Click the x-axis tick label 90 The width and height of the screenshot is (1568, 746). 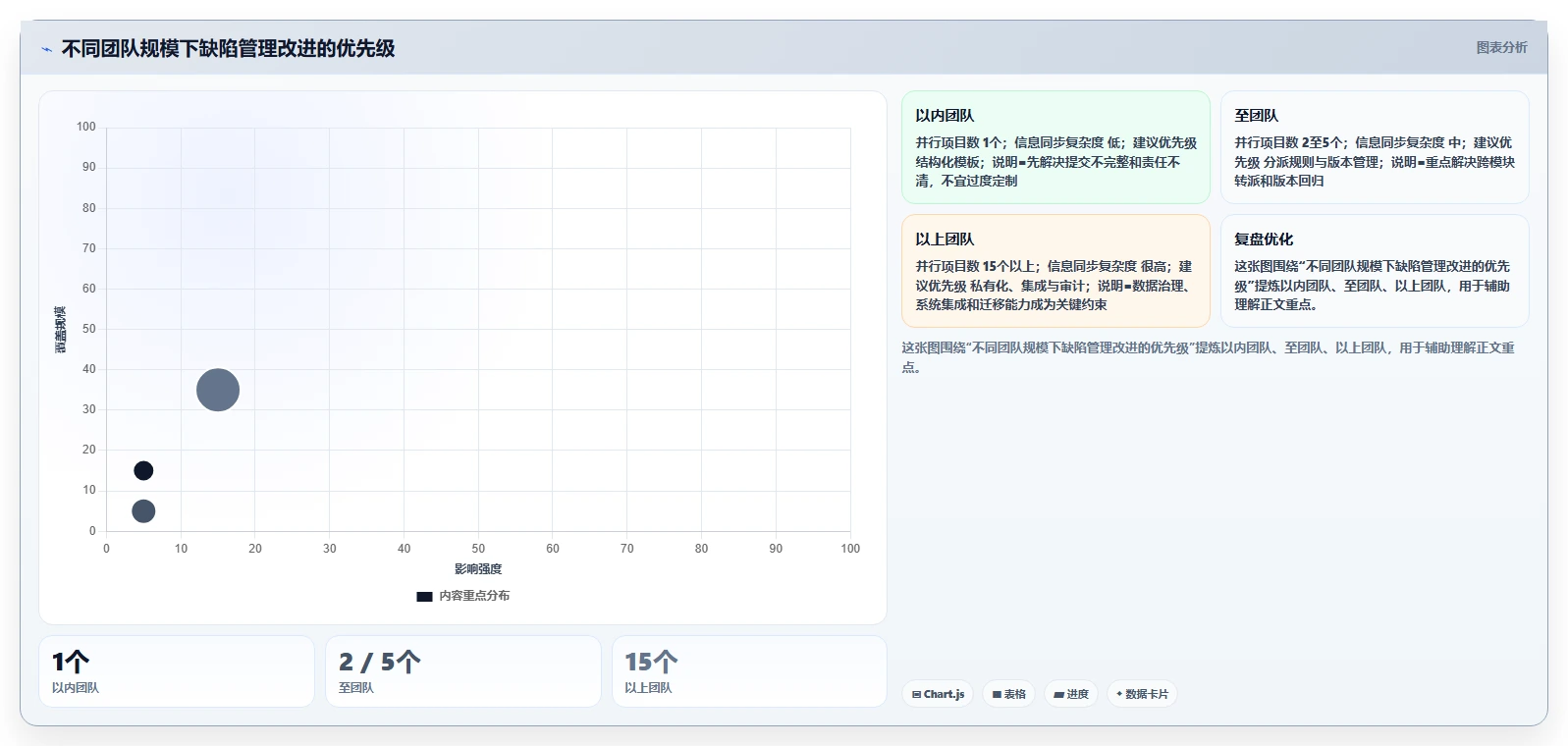click(776, 549)
